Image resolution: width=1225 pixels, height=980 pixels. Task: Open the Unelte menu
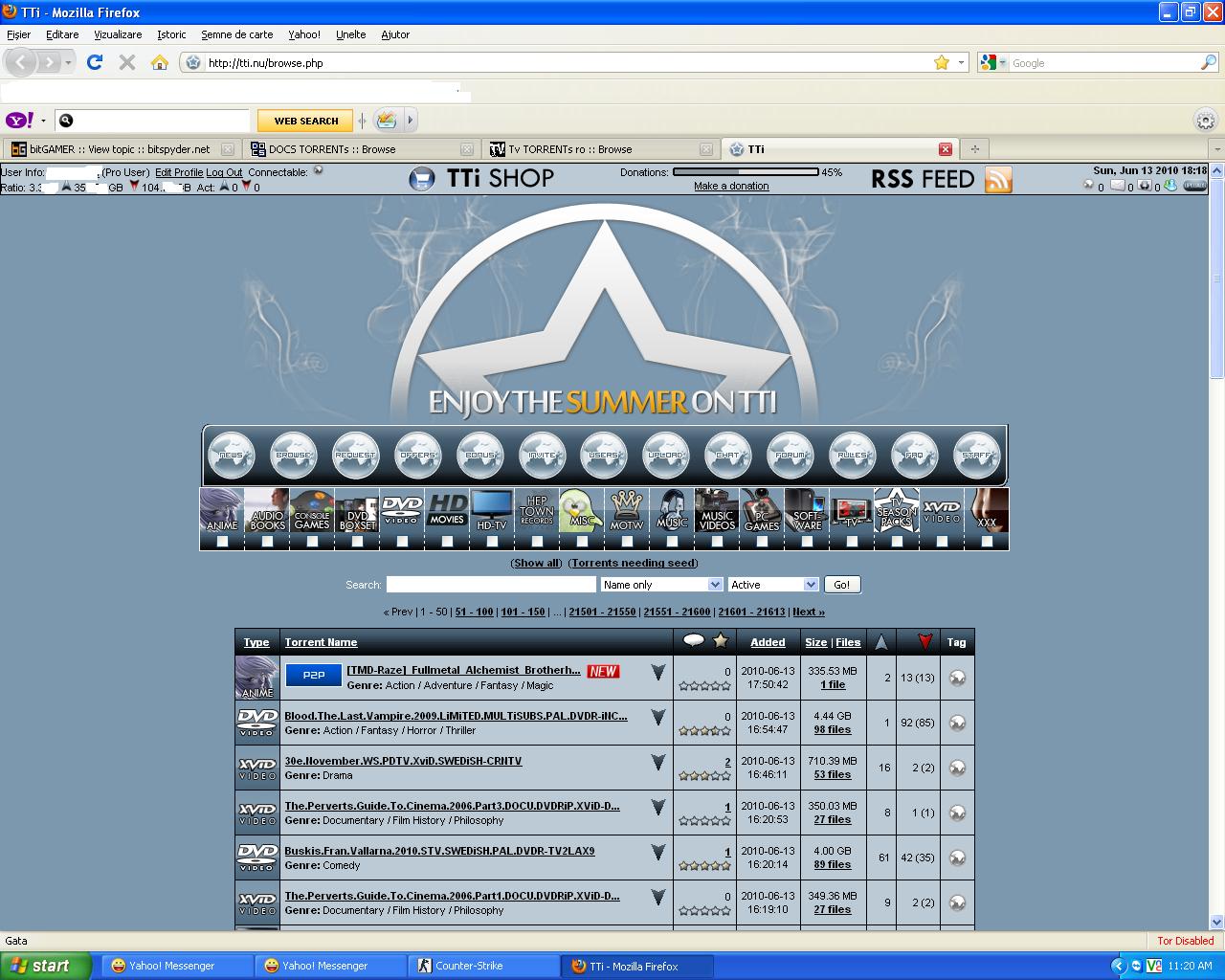pos(350,34)
